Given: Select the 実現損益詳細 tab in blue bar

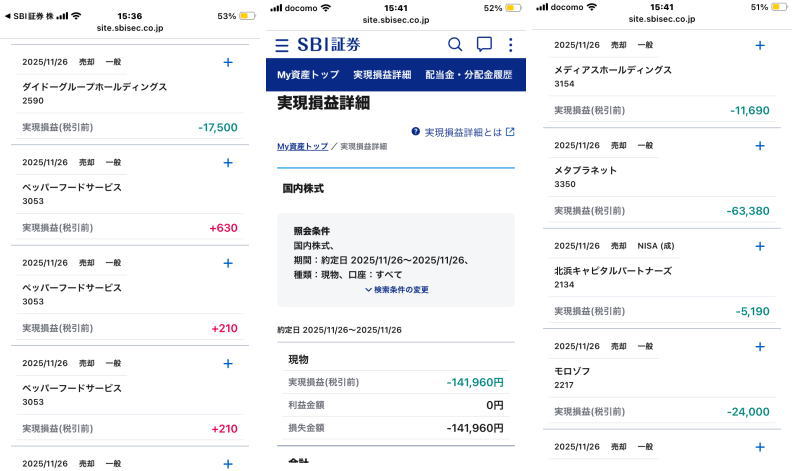Looking at the screenshot, I should tap(382, 75).
